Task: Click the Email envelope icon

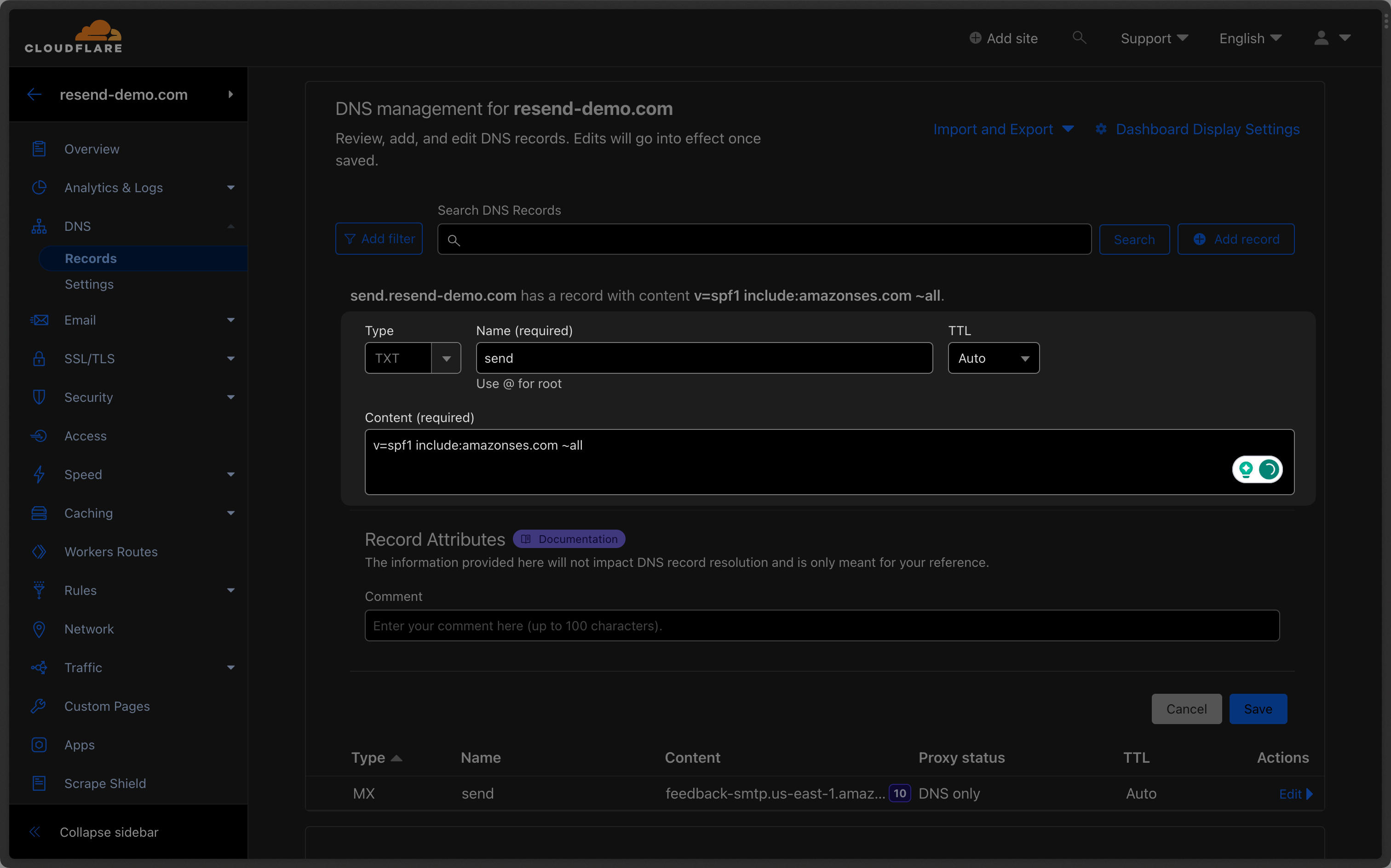Action: click(x=39, y=320)
